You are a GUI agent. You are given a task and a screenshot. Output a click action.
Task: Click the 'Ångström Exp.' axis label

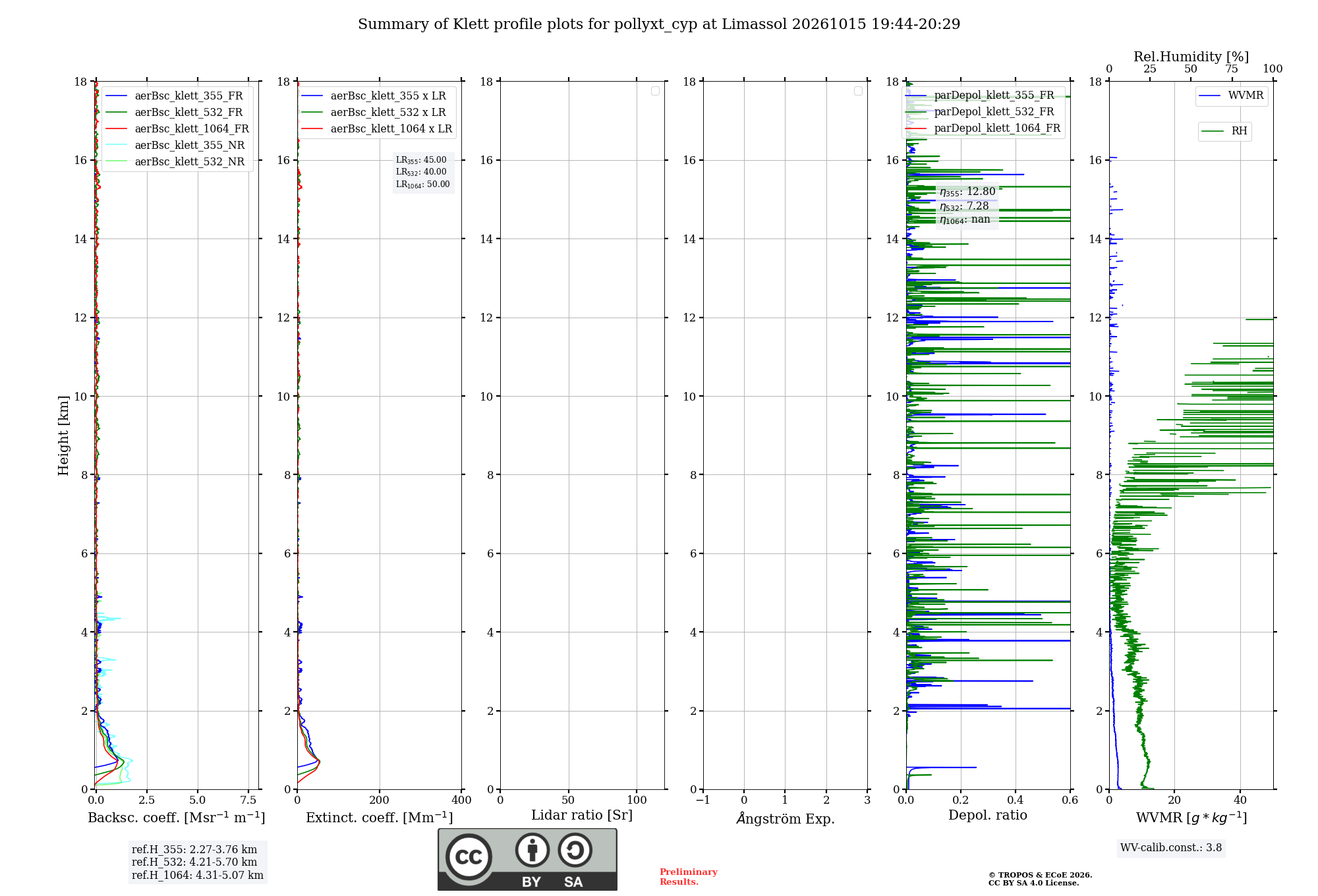pyautogui.click(x=786, y=818)
